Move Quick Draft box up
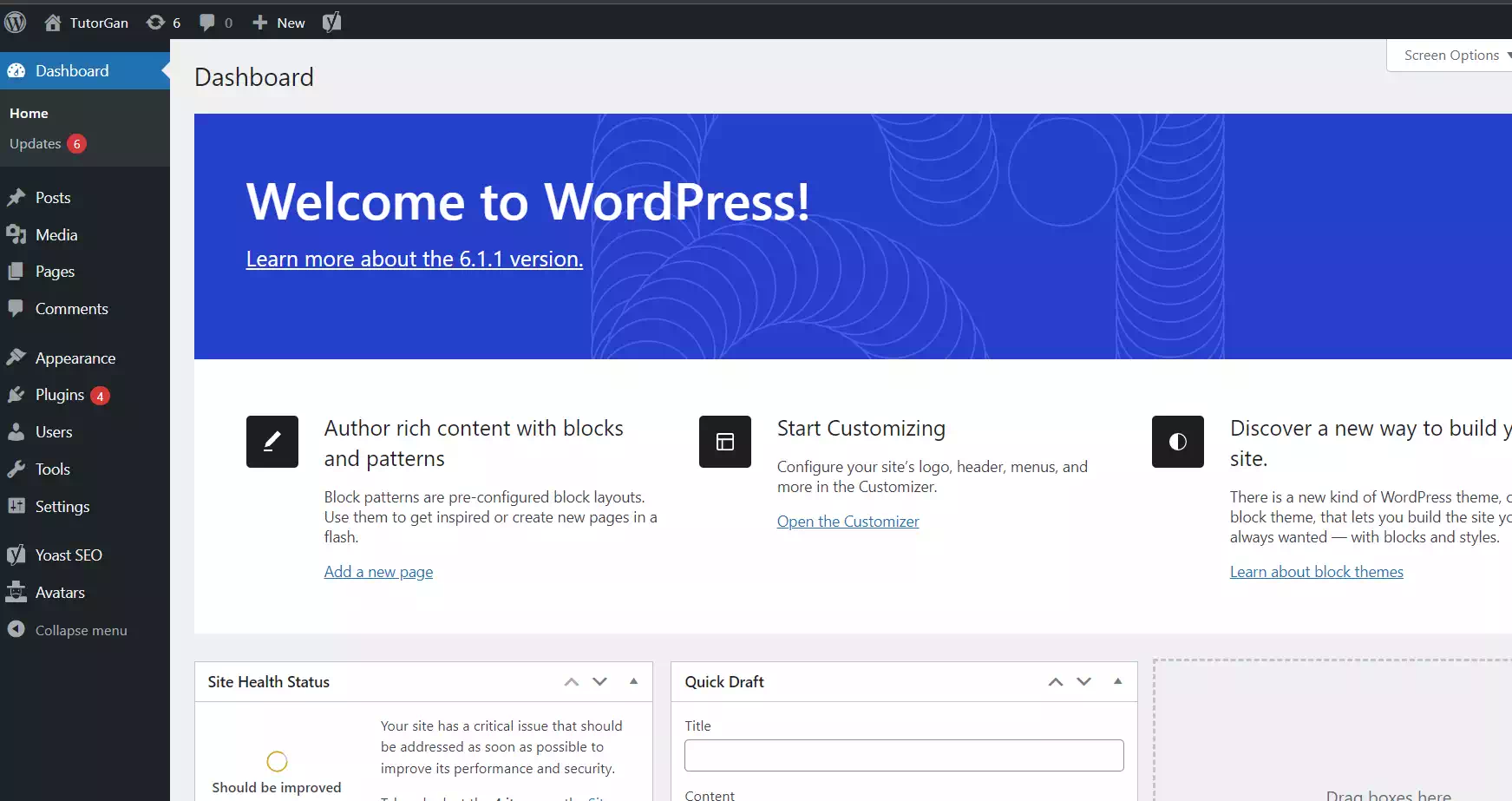1512x801 pixels. [1056, 682]
